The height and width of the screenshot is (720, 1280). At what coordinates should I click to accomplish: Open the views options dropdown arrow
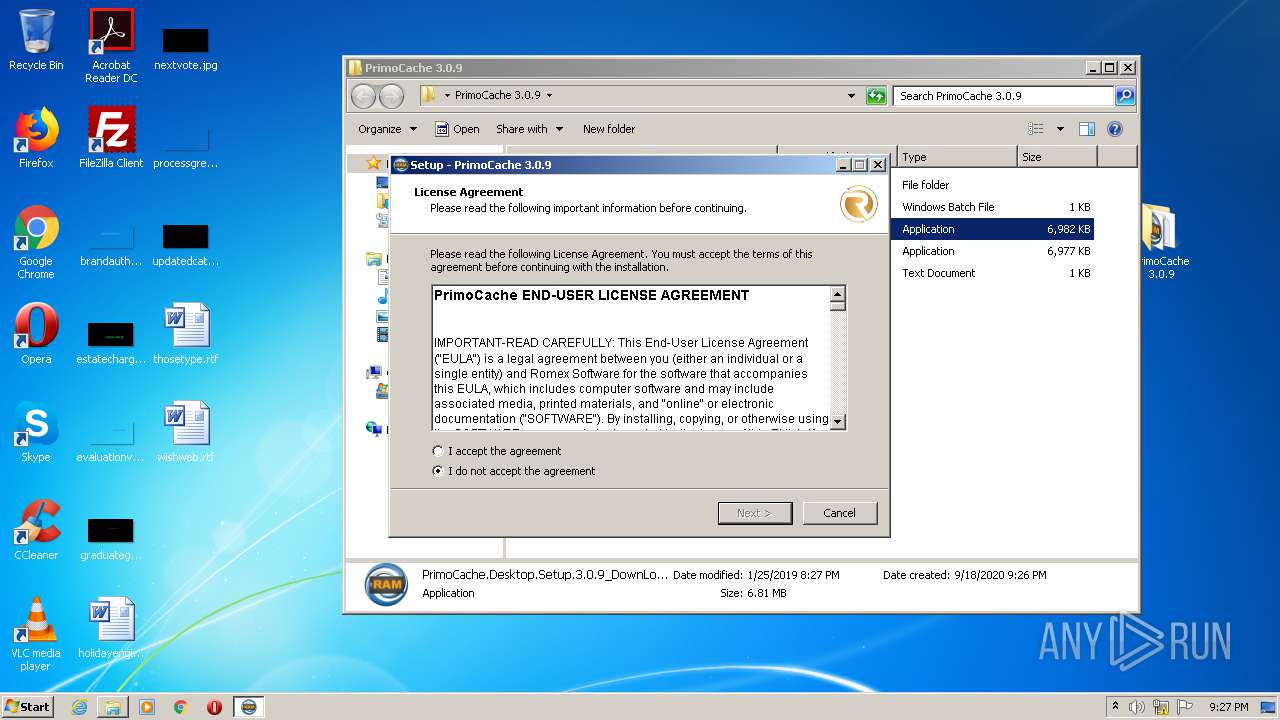coord(1060,129)
